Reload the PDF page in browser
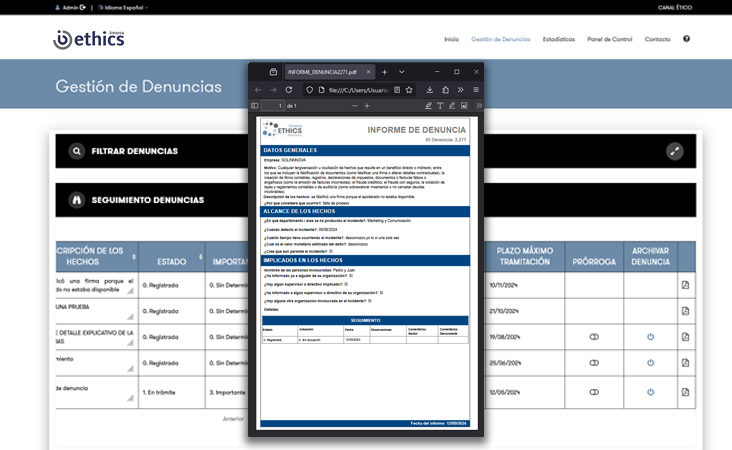This screenshot has width=732, height=450. pos(289,89)
